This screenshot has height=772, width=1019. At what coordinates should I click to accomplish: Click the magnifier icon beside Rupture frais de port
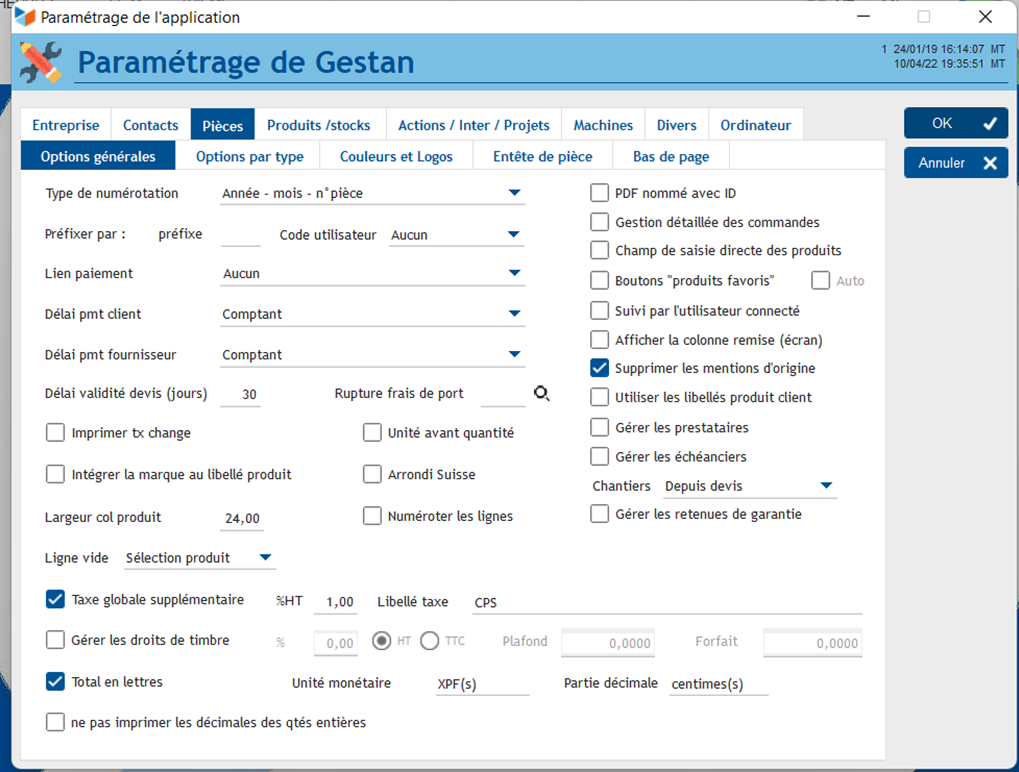(541, 394)
